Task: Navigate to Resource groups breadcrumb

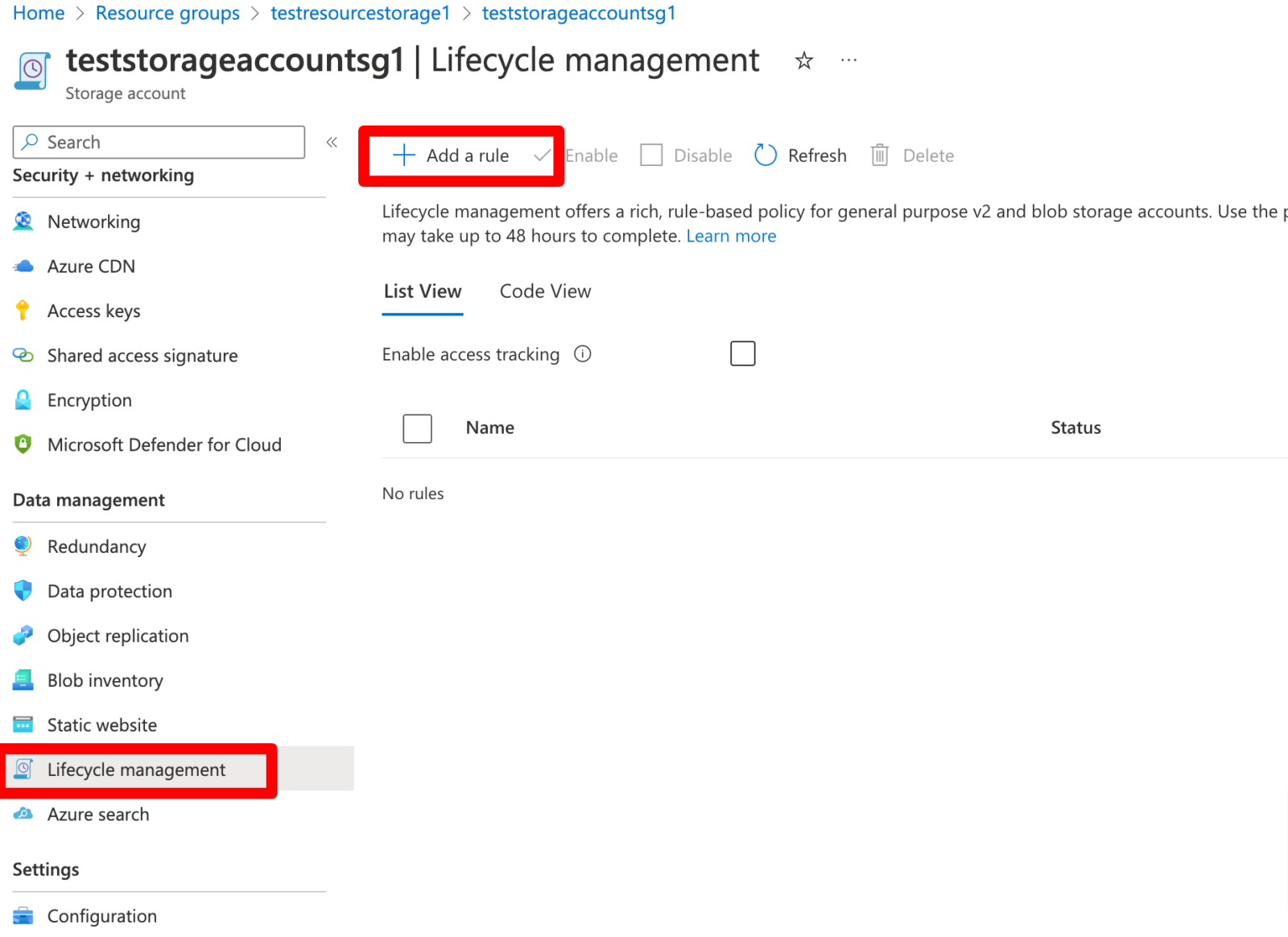Action: [x=167, y=14]
